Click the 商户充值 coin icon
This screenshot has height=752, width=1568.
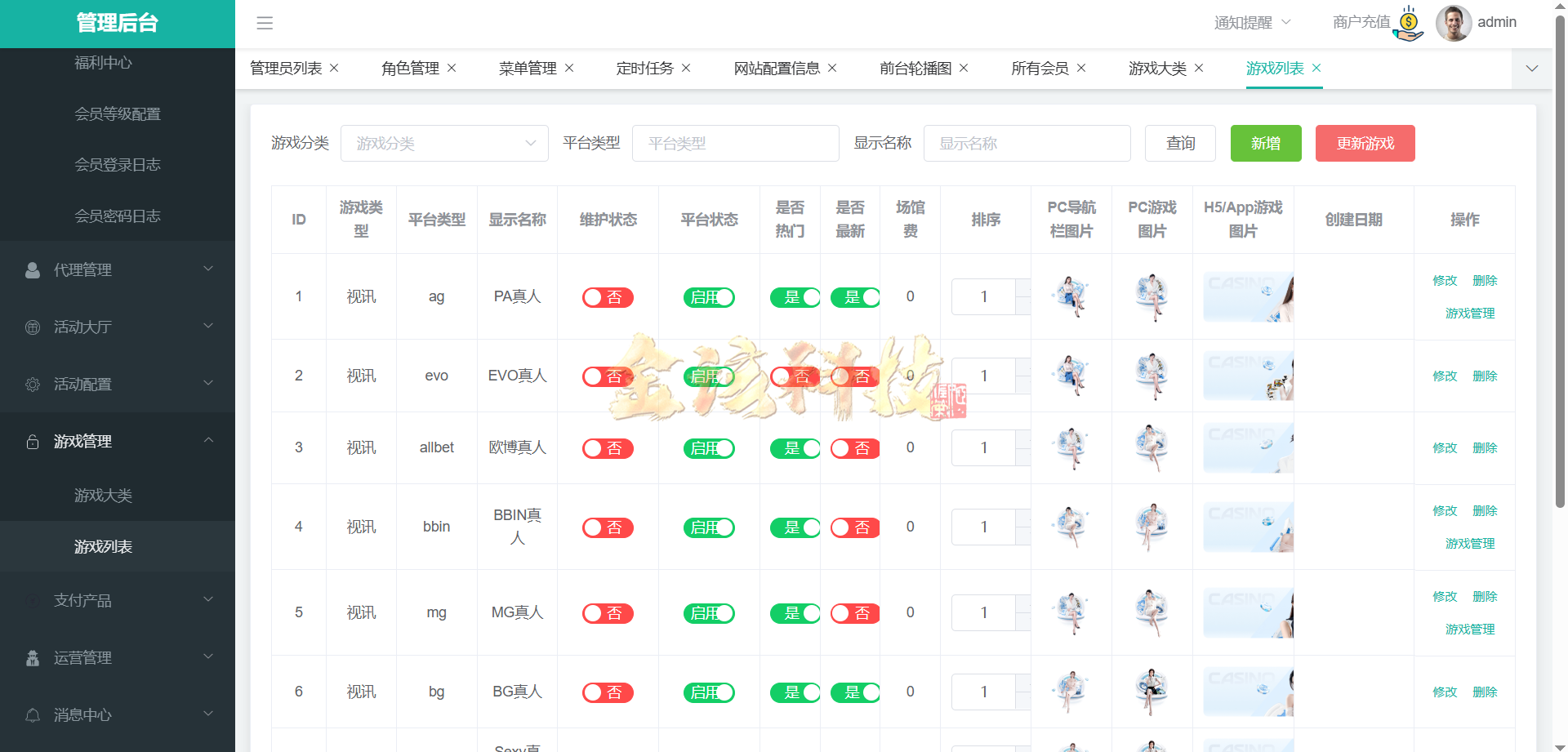tap(1406, 22)
